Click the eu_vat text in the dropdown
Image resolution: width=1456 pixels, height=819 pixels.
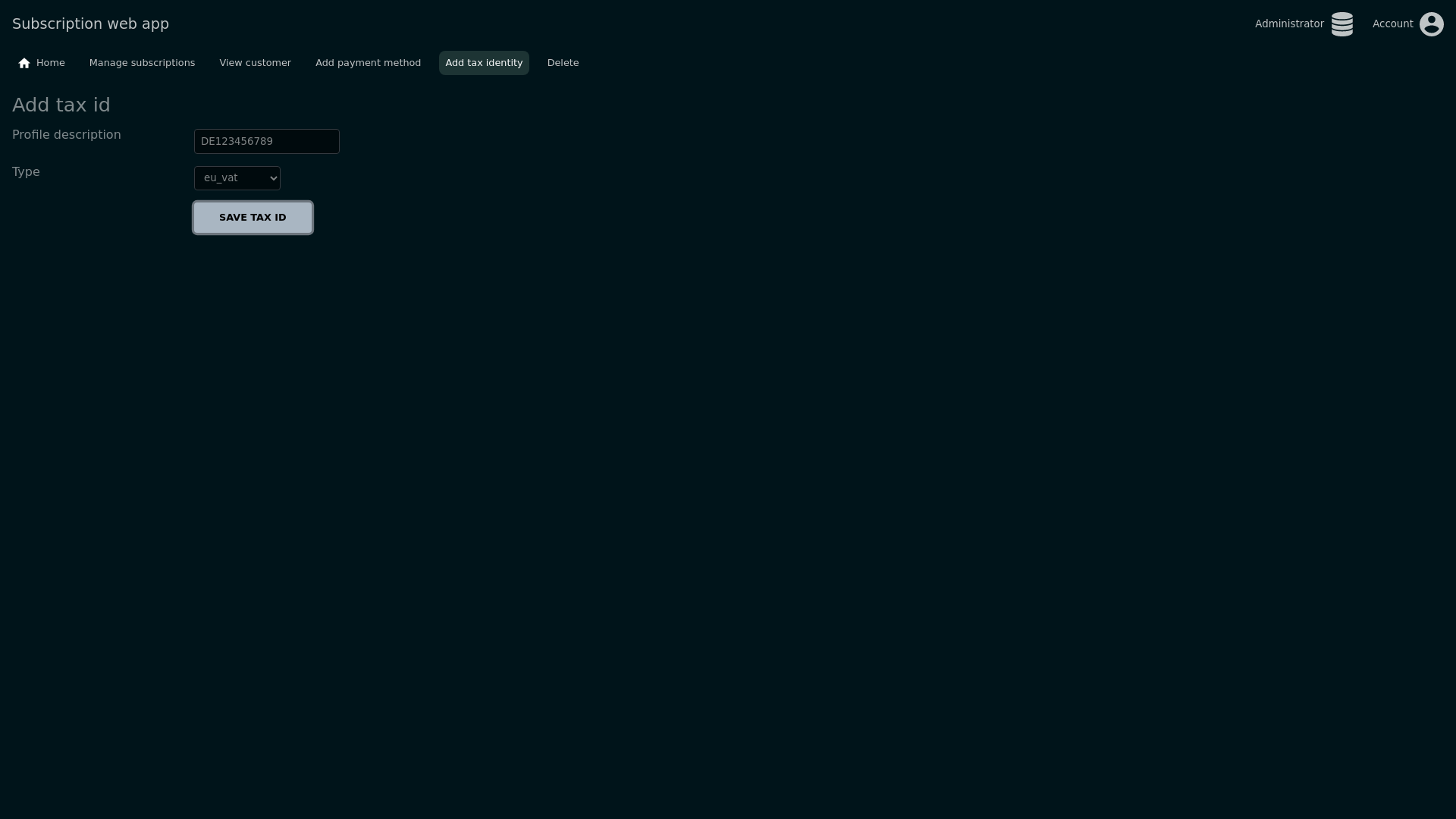[221, 178]
